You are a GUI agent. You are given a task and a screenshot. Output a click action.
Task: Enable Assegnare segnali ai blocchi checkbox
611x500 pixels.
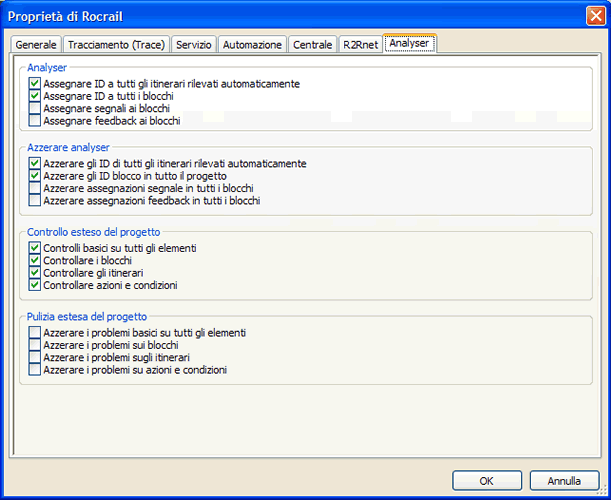point(35,108)
